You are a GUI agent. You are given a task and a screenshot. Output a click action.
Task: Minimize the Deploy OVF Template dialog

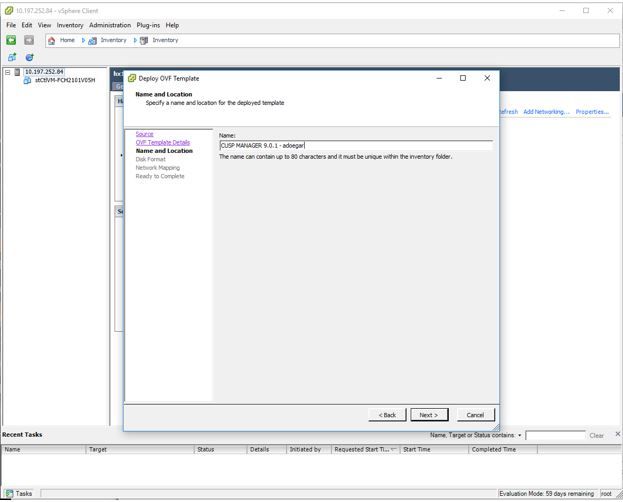pos(439,78)
